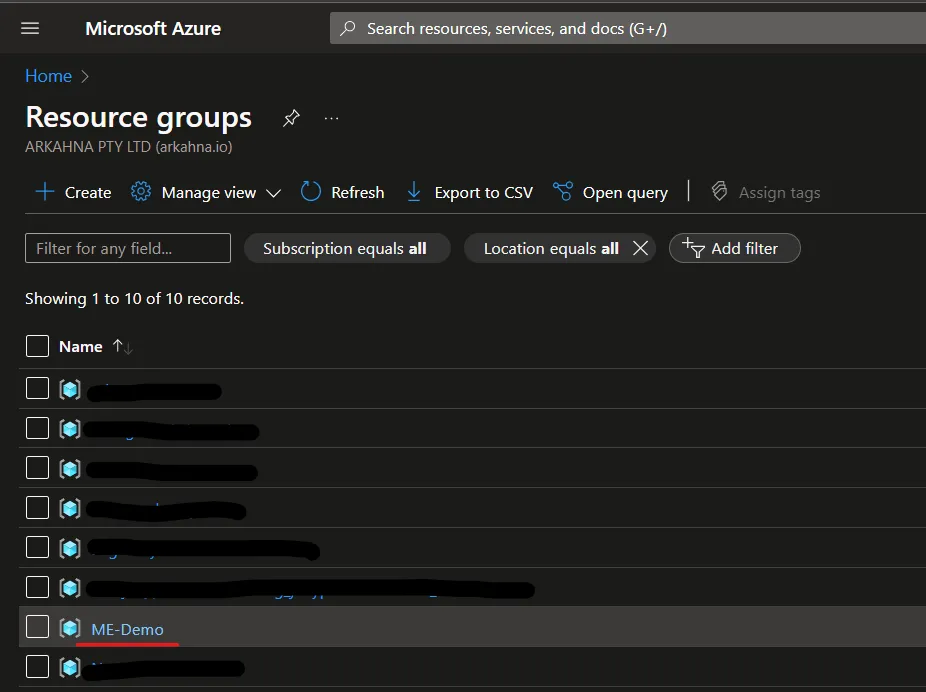Click the Create button label
Image resolution: width=926 pixels, height=692 pixels.
point(88,192)
